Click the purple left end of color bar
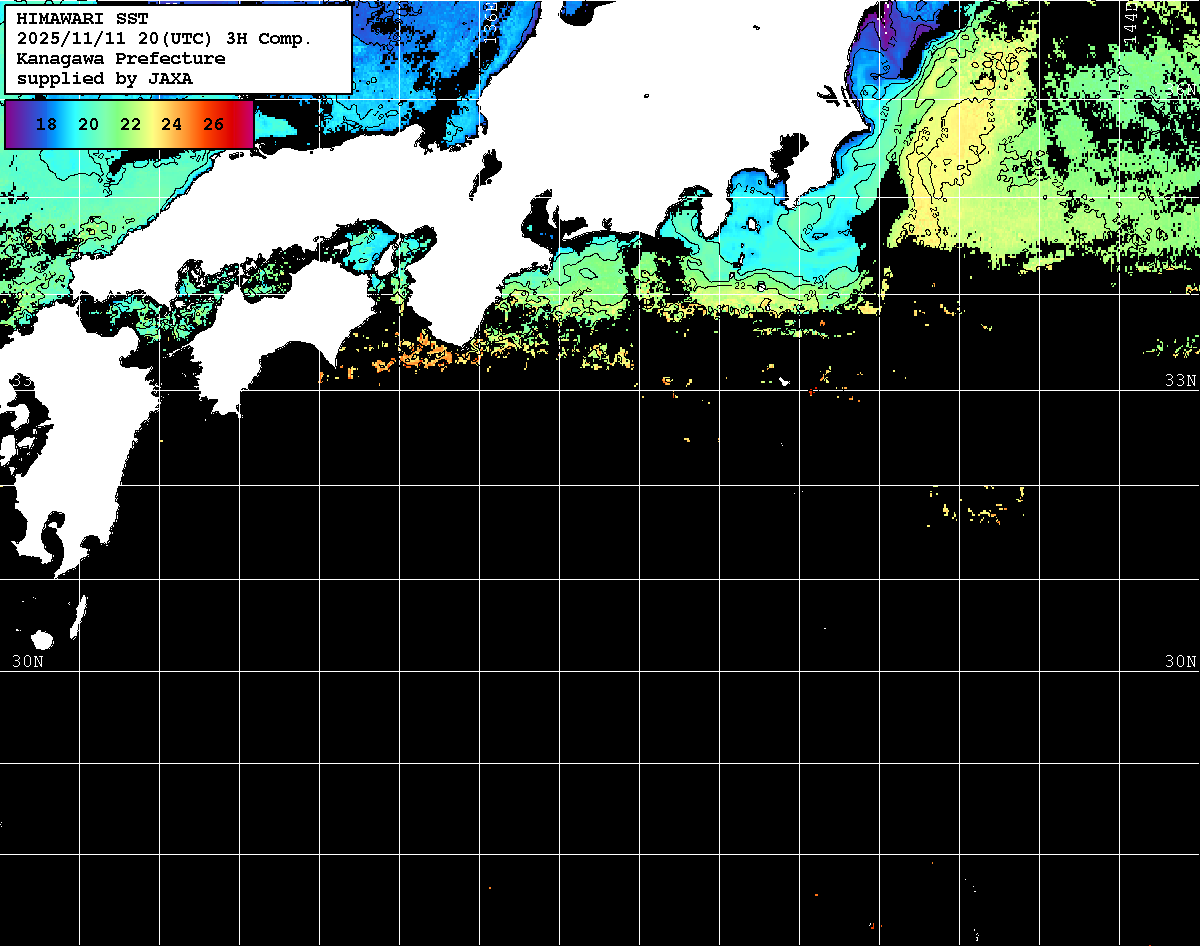1200x946 pixels. point(12,124)
